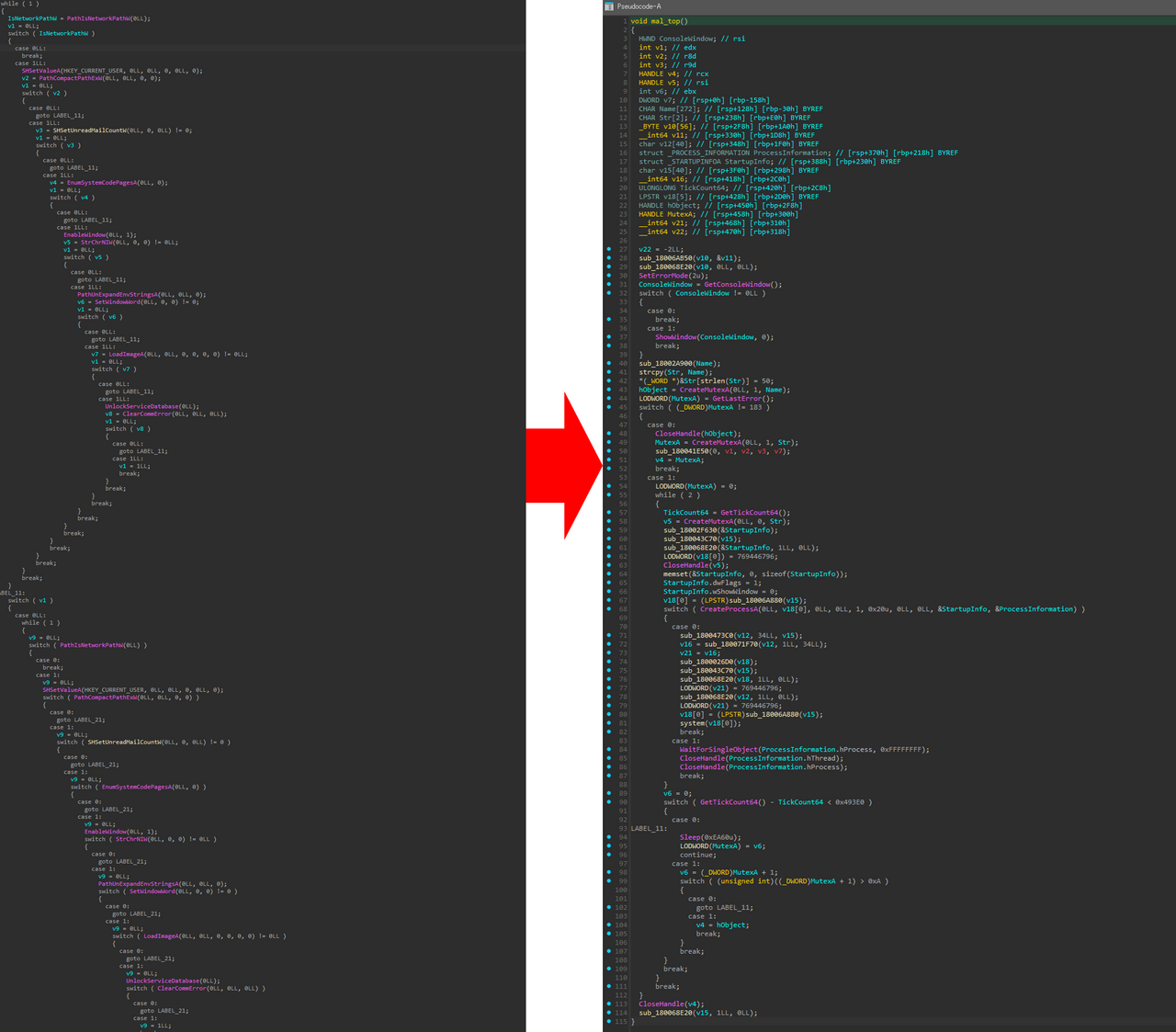Click Sleep(0xEA60u) call

[x=707, y=837]
